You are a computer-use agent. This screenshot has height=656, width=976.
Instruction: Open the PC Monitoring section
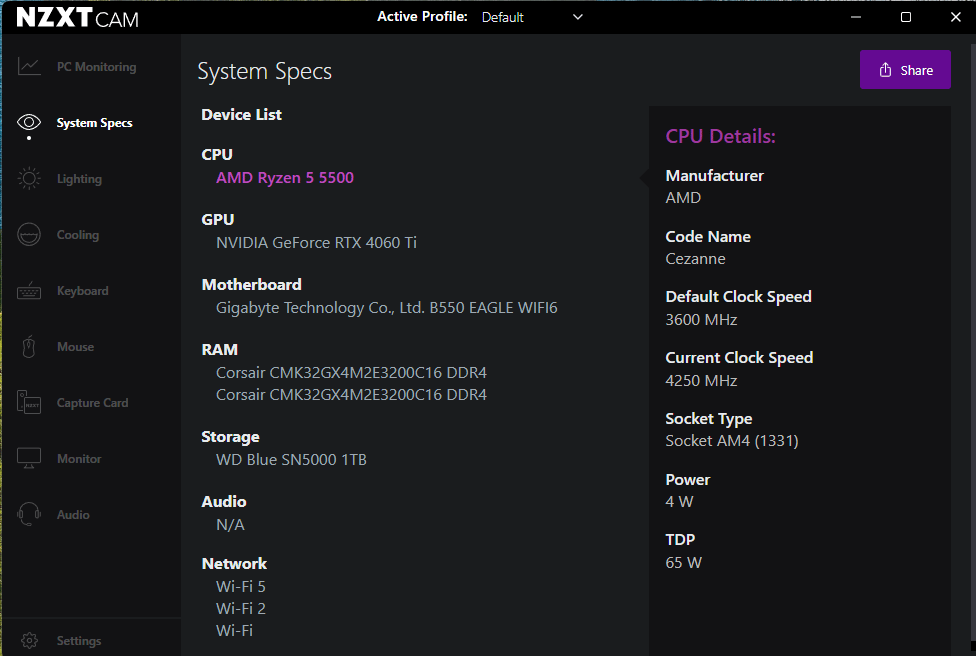tap(96, 67)
